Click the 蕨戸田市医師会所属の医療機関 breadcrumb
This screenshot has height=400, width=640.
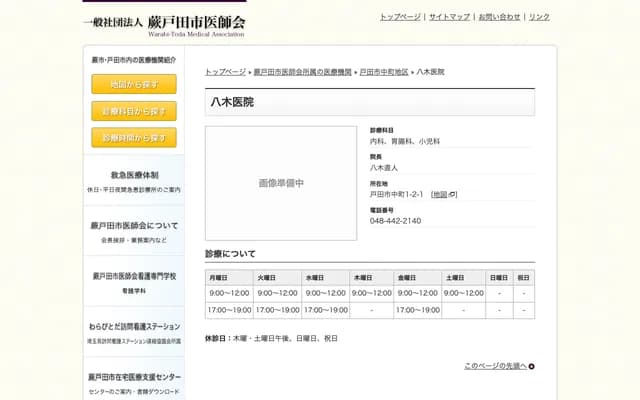coord(302,72)
